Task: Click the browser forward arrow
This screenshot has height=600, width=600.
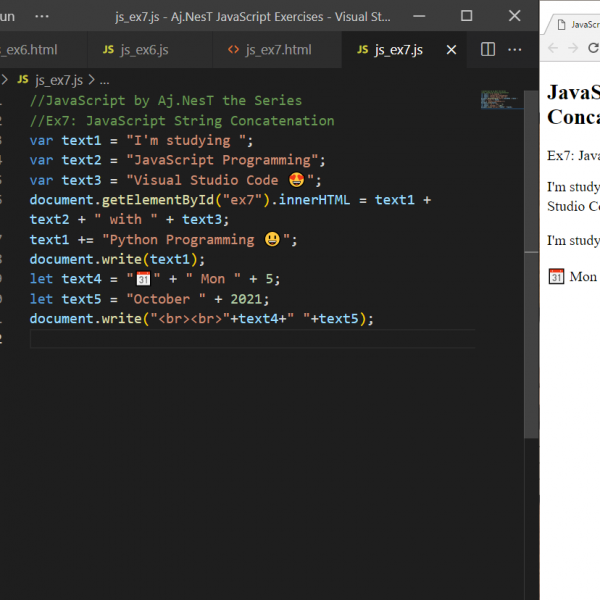Action: tap(575, 48)
